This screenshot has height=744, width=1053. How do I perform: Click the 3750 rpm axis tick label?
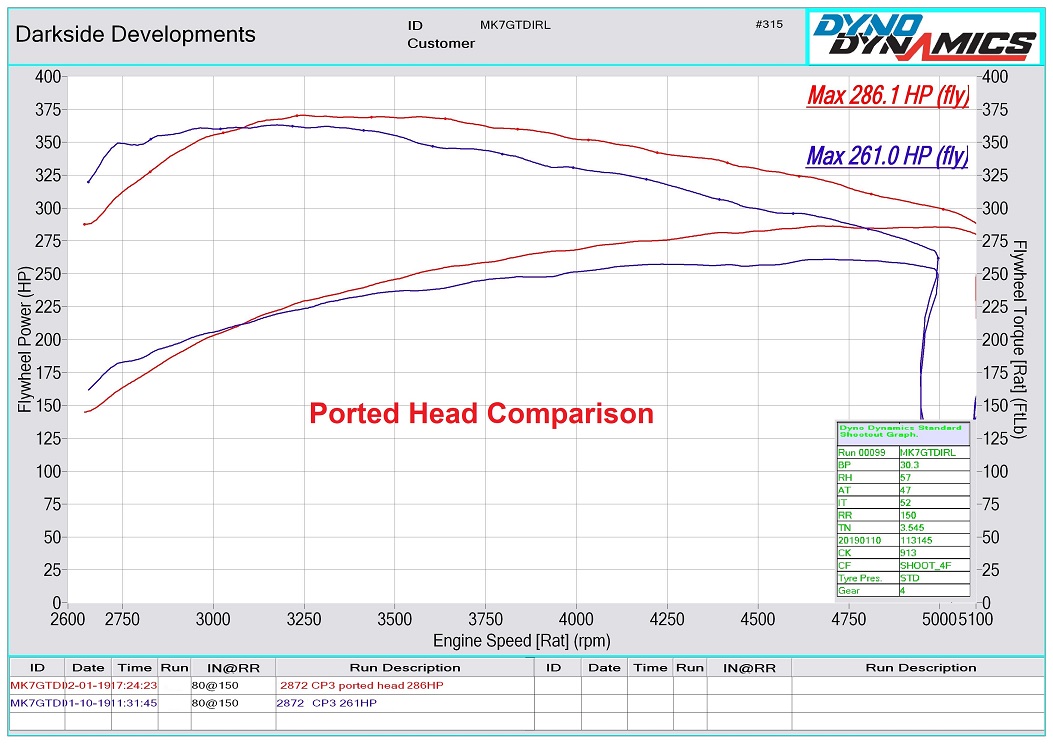(486, 619)
